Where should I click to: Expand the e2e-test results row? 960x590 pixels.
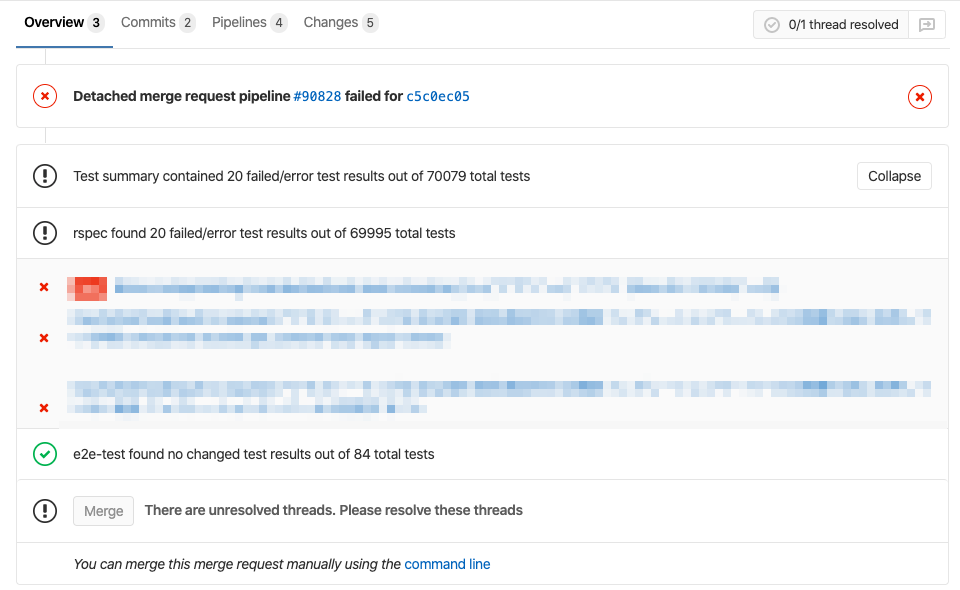(253, 454)
